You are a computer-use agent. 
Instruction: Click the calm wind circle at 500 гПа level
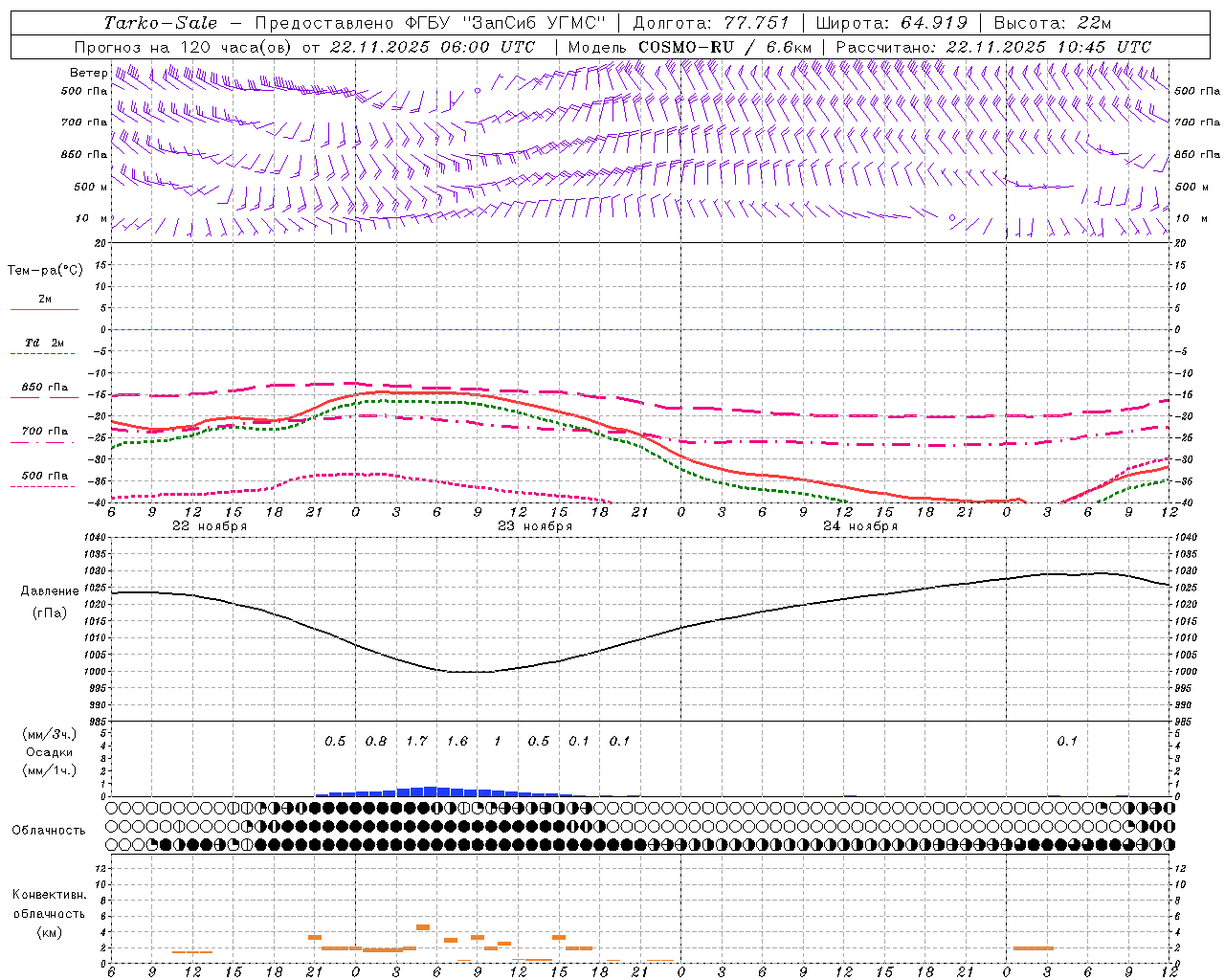pyautogui.click(x=478, y=91)
